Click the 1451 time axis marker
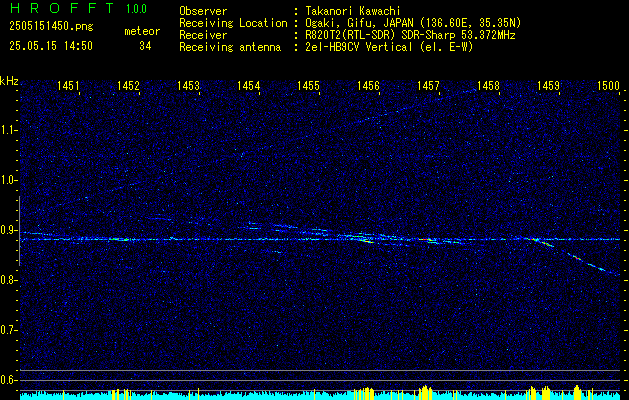The image size is (629, 400). pyautogui.click(x=68, y=85)
